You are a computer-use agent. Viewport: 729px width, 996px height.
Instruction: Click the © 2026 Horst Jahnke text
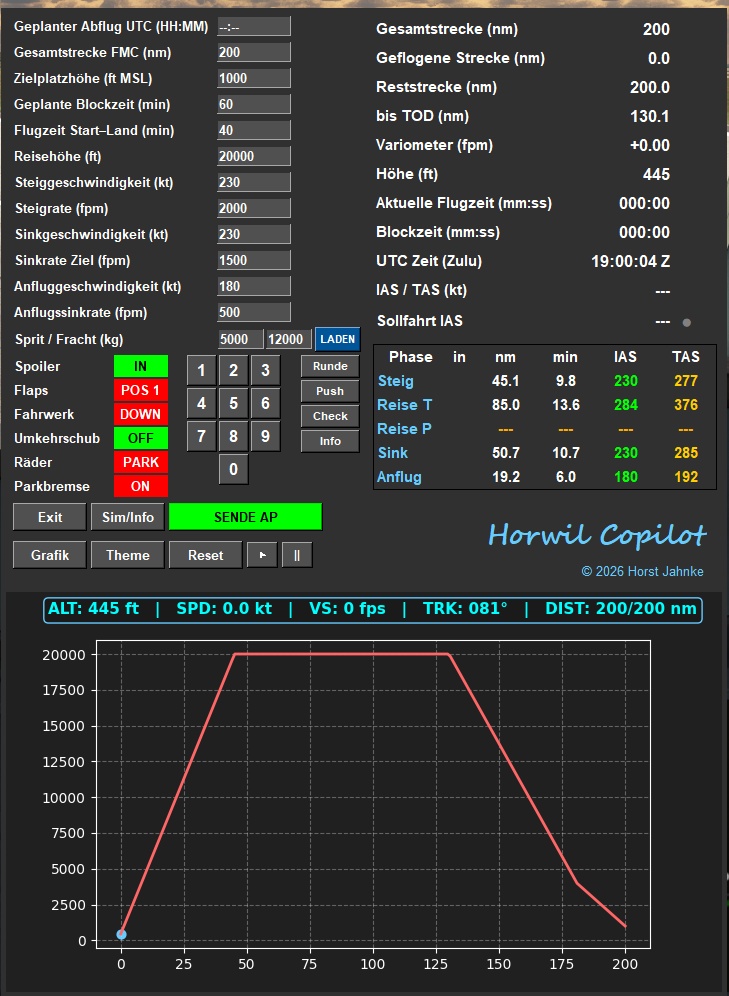(643, 572)
